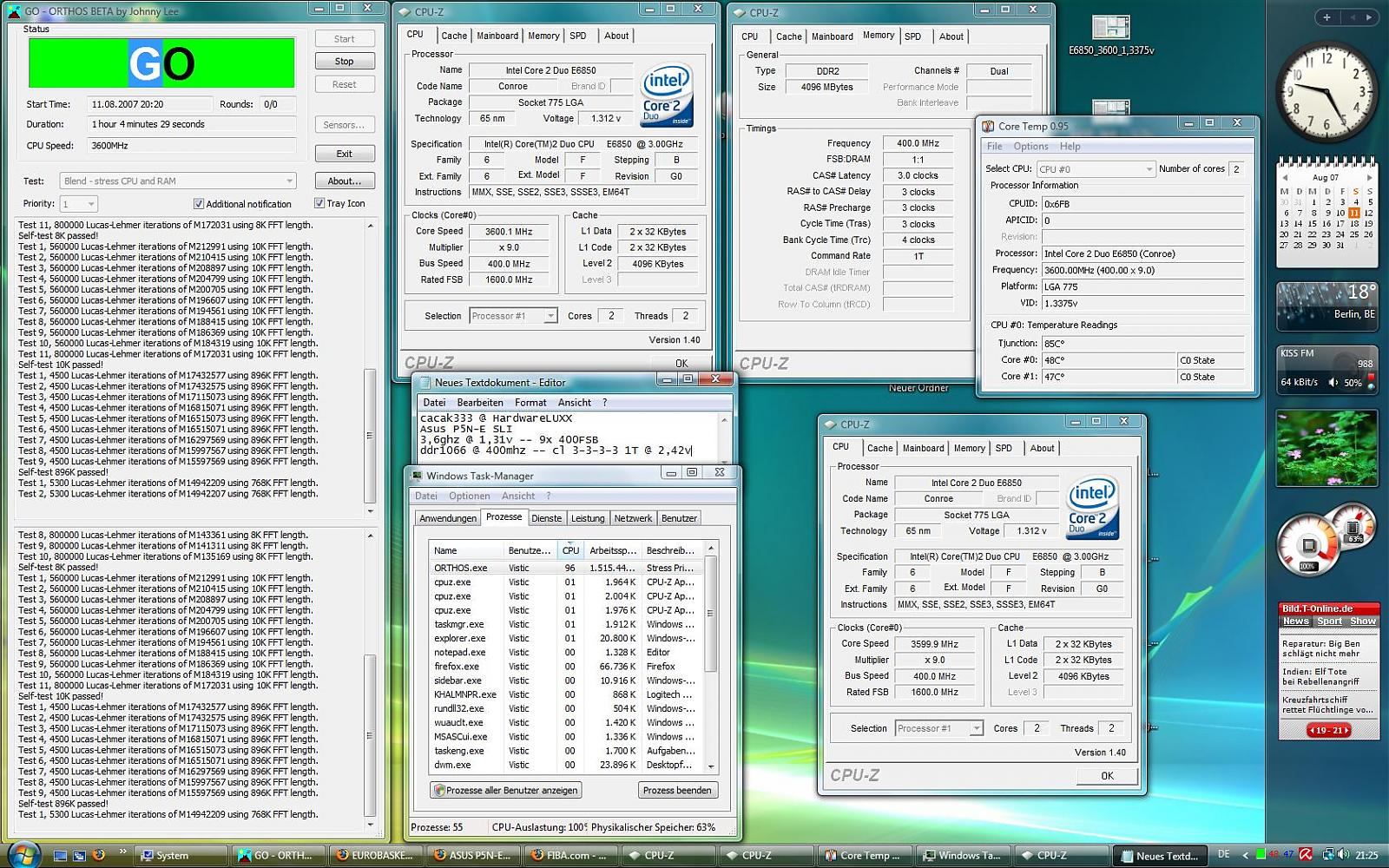1389x868 pixels.
Task: Click the green square tray icon
Action: pos(1261,855)
